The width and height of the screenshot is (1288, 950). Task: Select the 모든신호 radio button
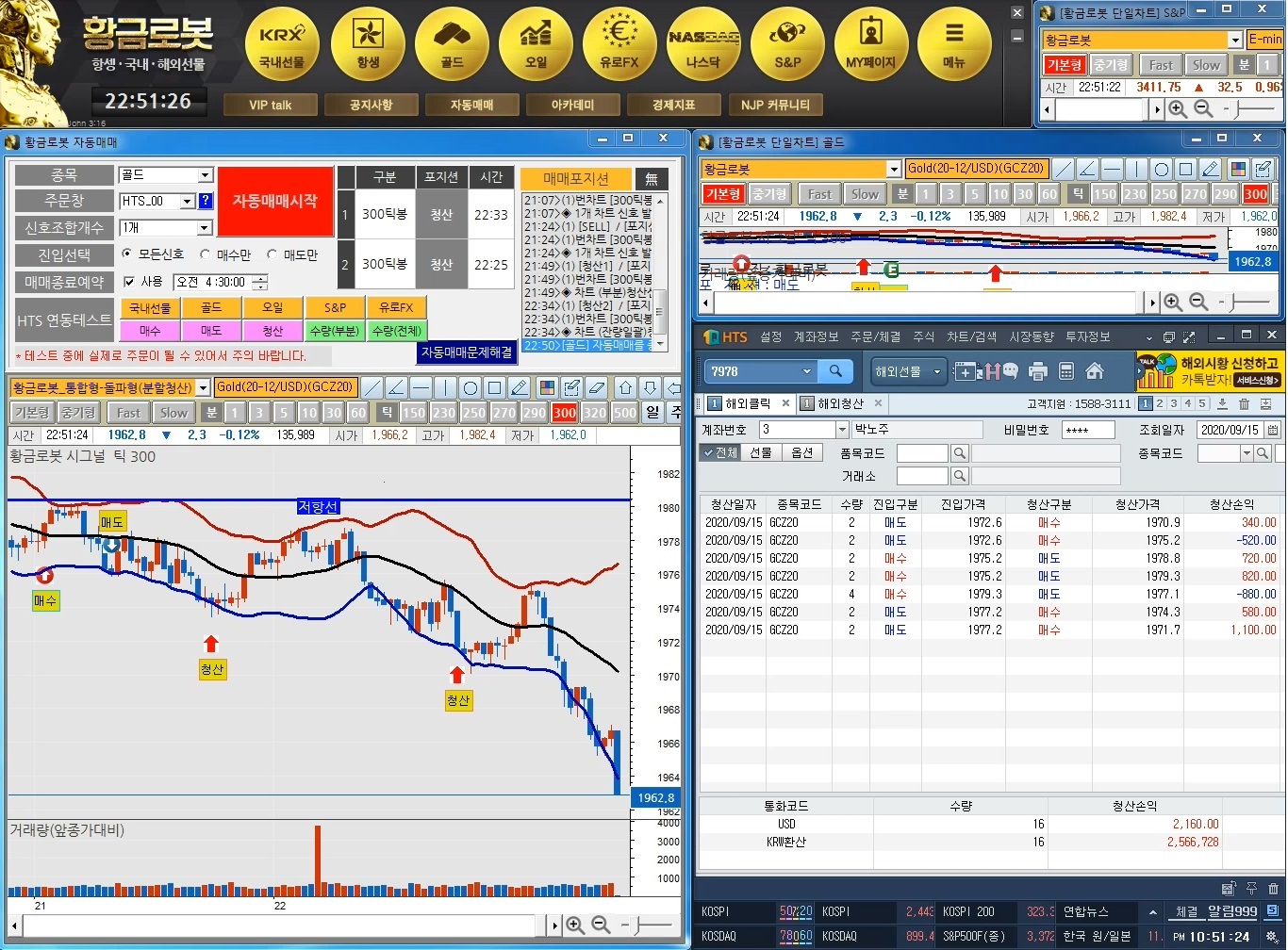(x=127, y=254)
